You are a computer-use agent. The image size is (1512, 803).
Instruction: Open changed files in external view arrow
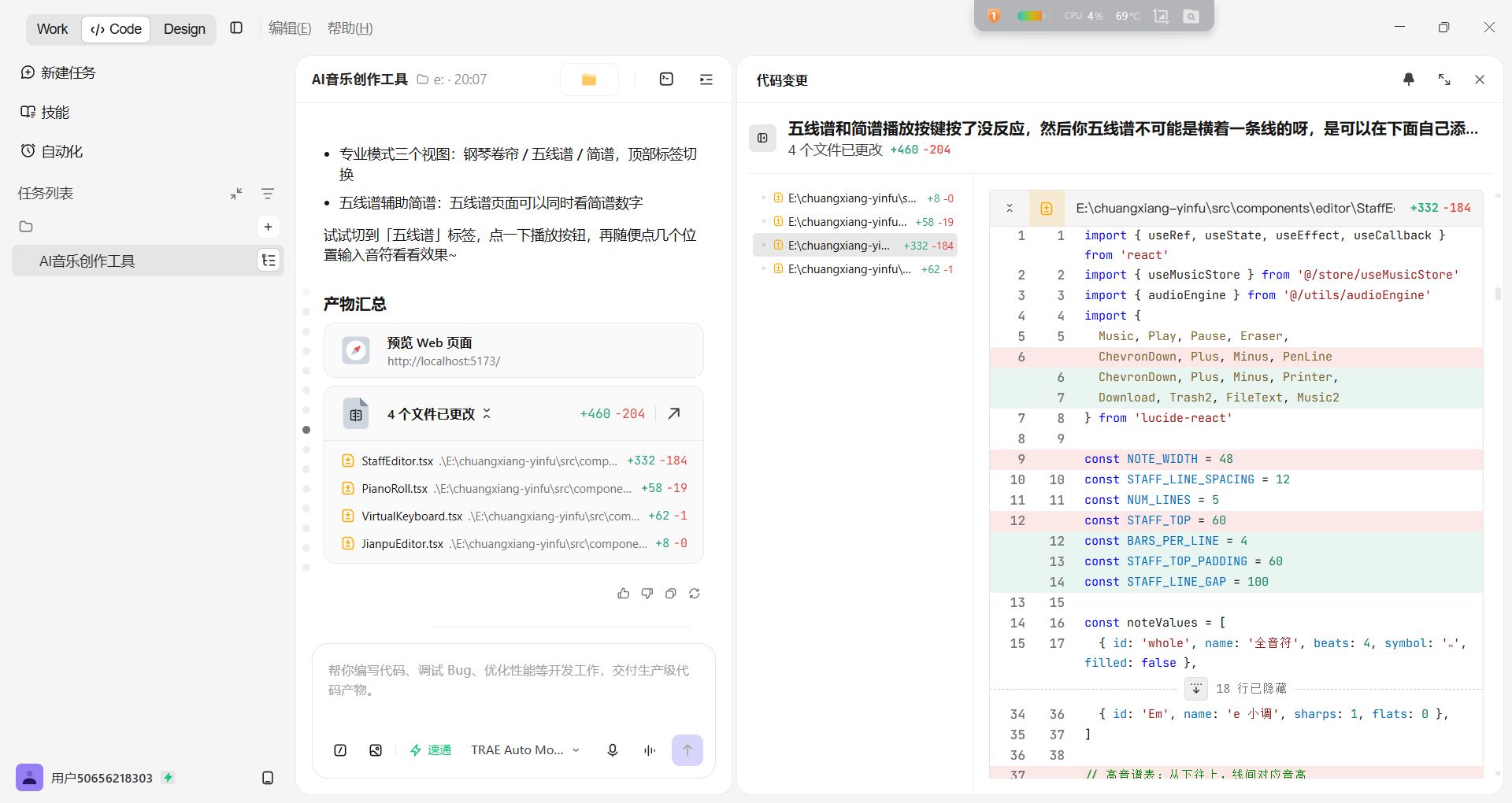674,413
